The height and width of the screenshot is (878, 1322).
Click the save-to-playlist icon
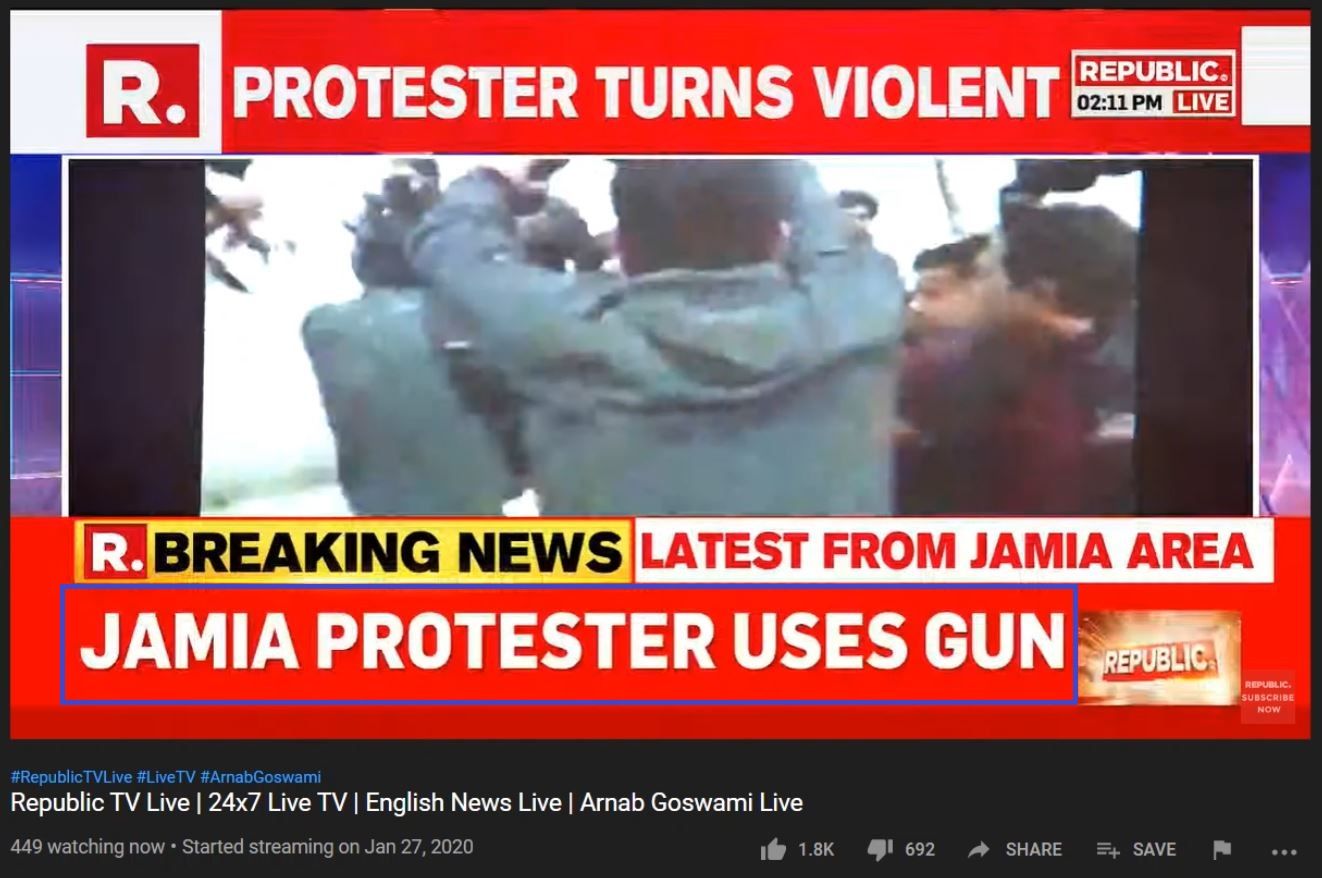click(1108, 849)
